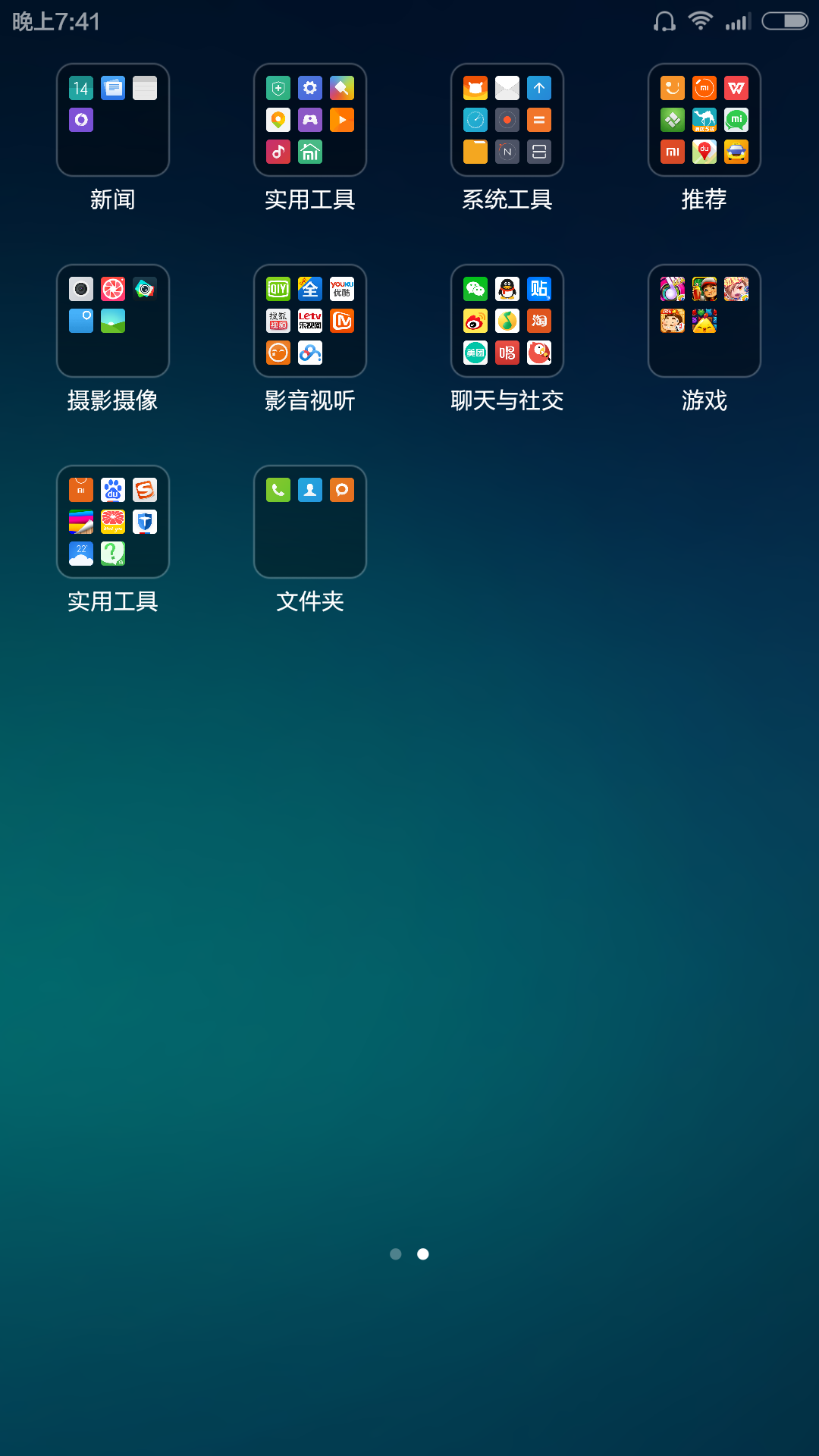Screen dimensions: 819x1456
Task: Tap the 晚上7:41 clock in status bar
Action: [56, 21]
